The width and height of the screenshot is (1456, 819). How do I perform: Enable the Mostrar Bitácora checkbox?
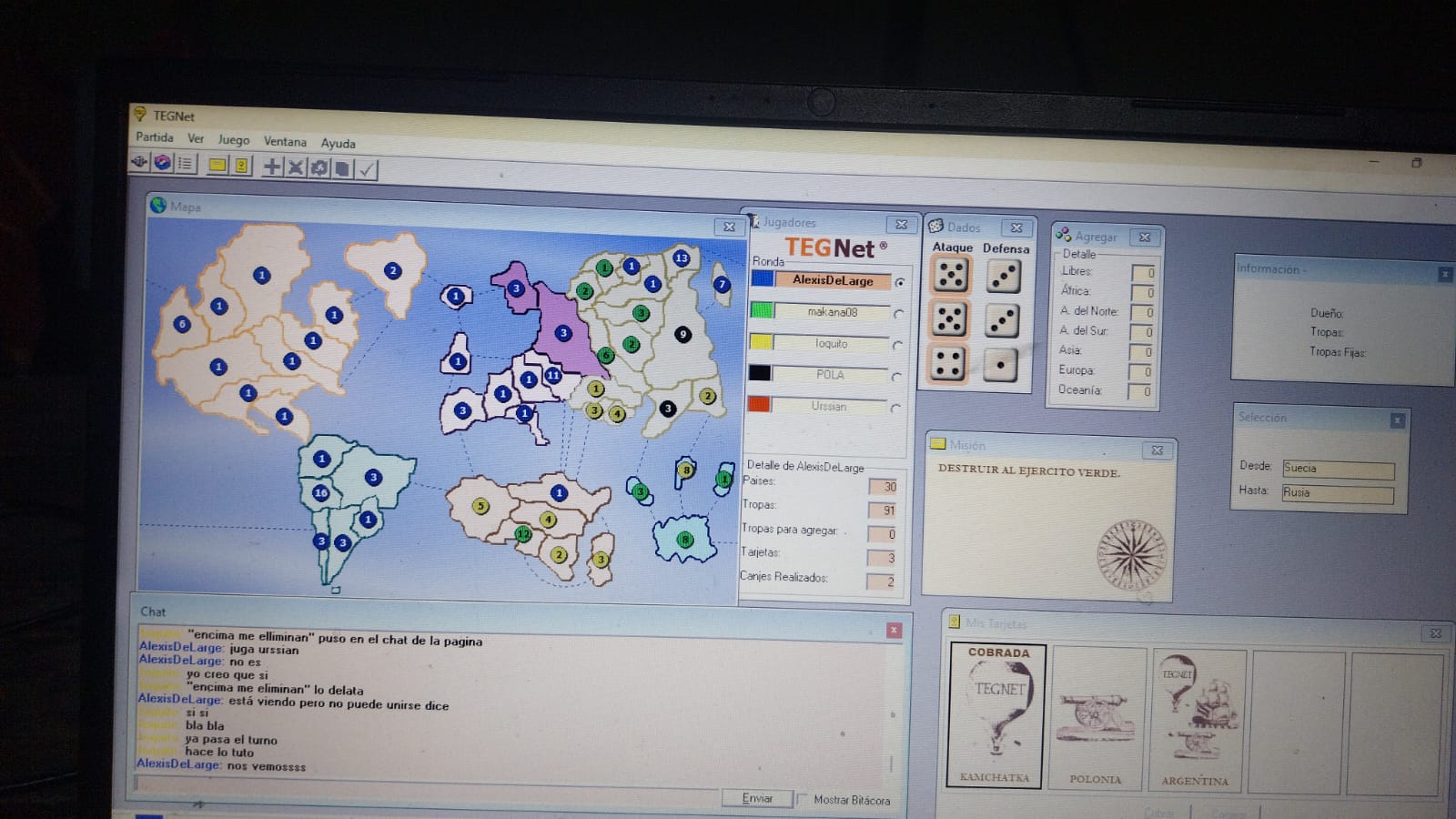point(802,799)
